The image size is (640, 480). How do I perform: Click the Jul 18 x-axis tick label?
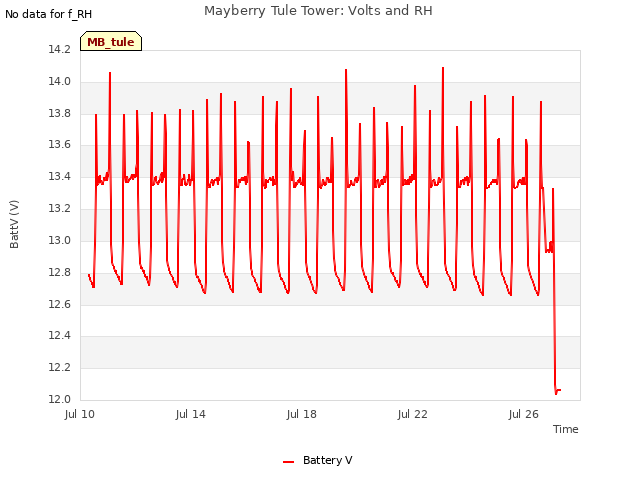(x=302, y=414)
